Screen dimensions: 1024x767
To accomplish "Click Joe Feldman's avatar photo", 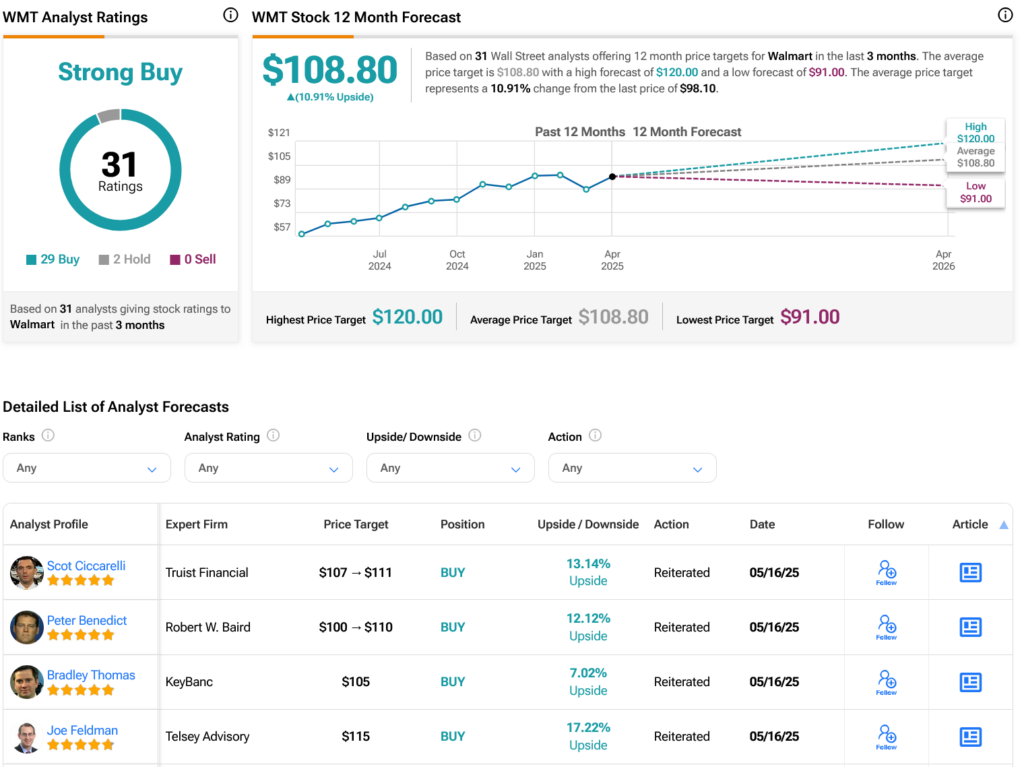I will click(x=27, y=737).
